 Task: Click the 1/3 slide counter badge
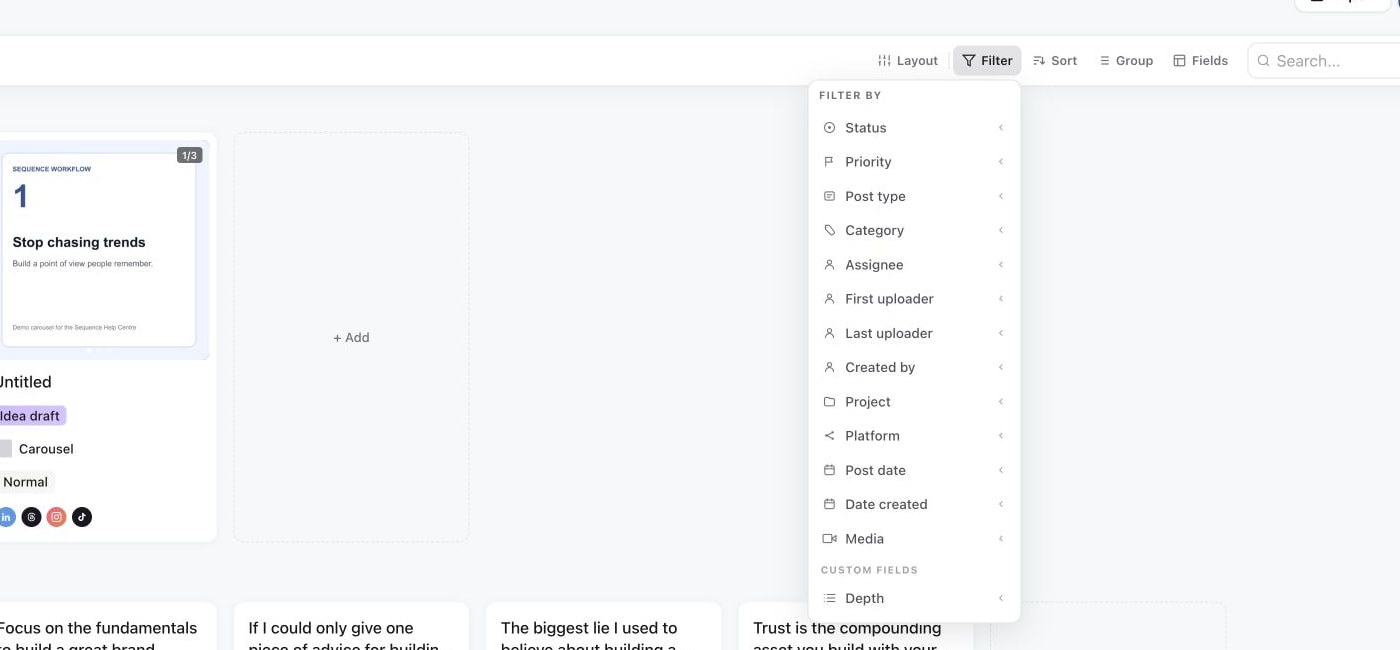coord(189,155)
